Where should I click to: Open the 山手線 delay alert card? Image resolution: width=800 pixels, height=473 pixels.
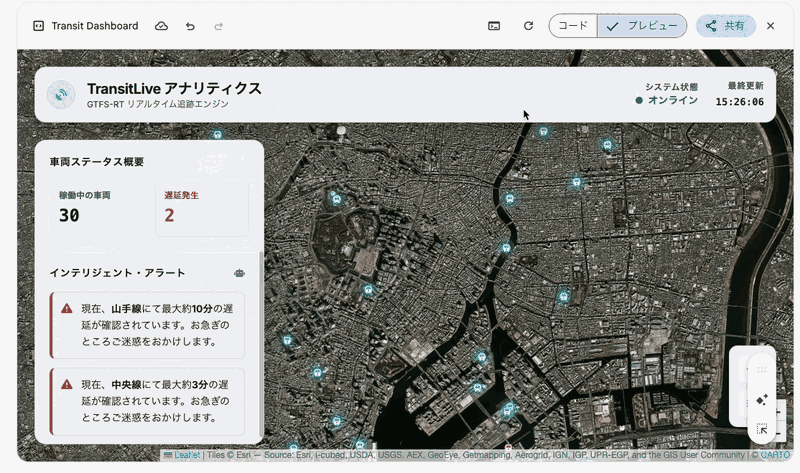point(147,325)
